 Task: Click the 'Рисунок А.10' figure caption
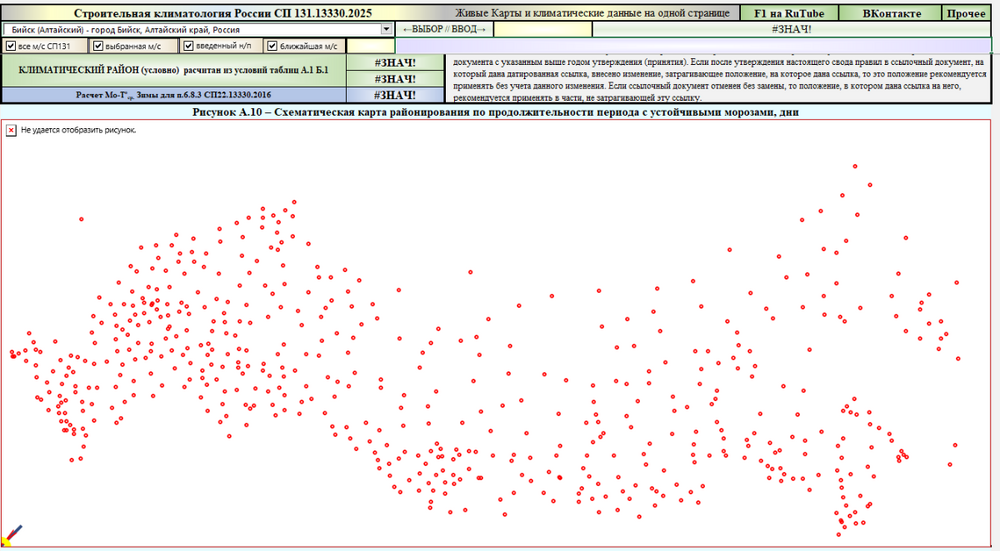pyautogui.click(x=496, y=112)
